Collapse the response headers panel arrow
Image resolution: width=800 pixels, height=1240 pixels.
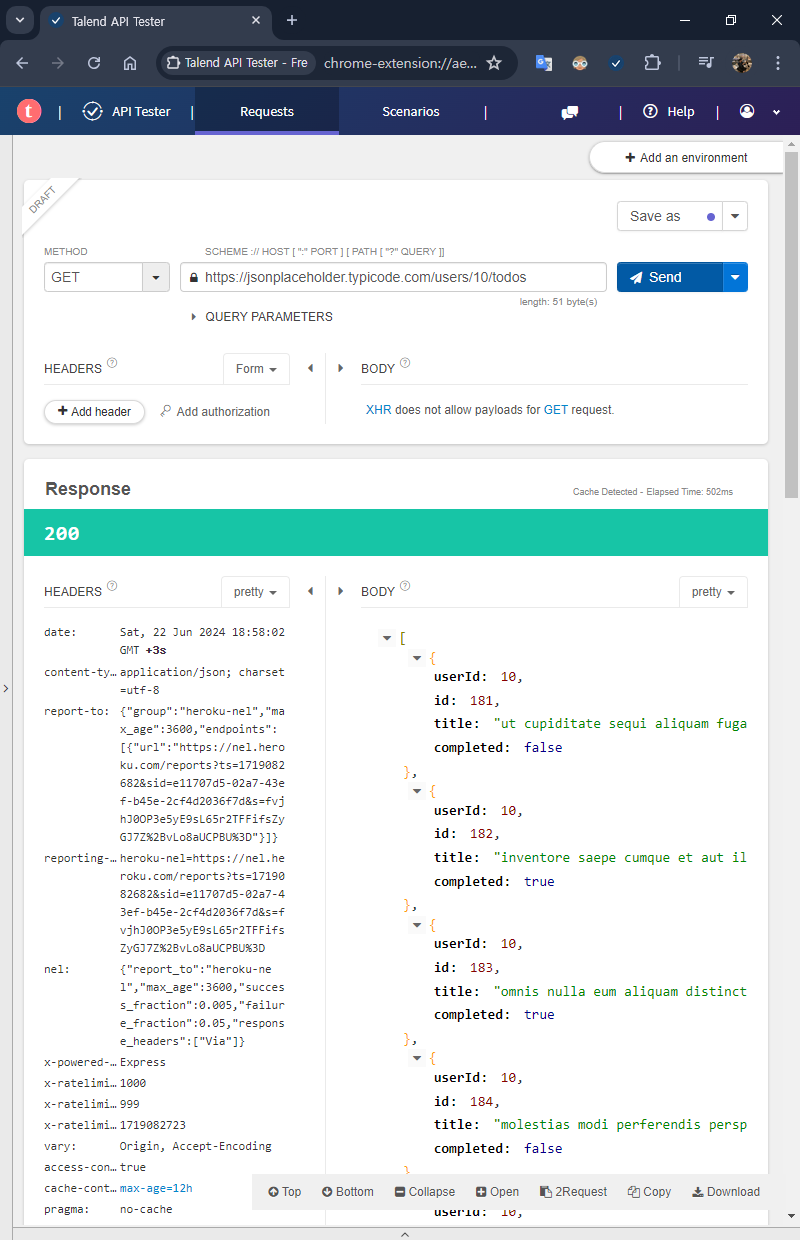tap(311, 591)
